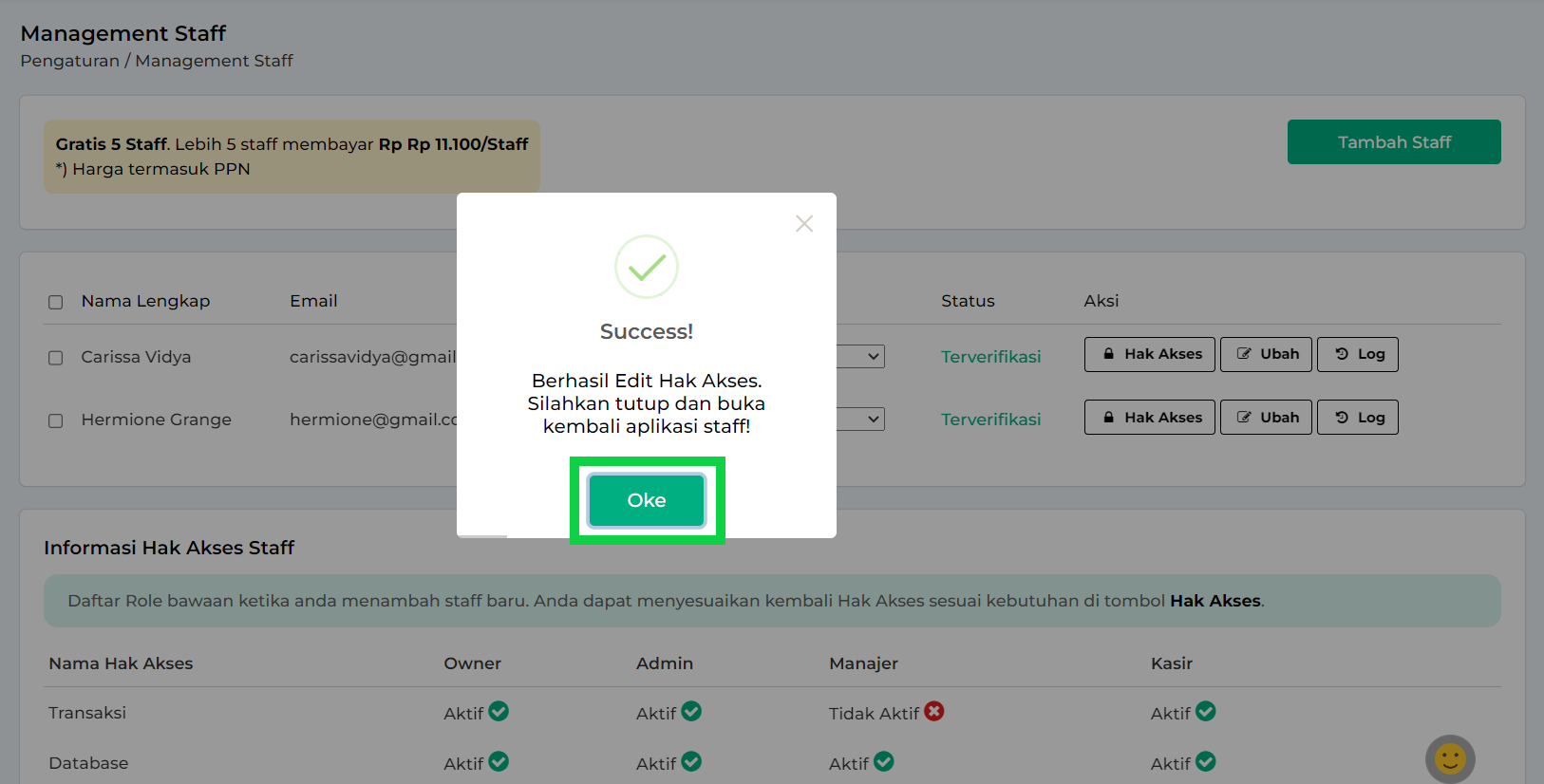The height and width of the screenshot is (784, 1544).
Task: Click the email carissavidya@gmail
Action: pos(373,357)
